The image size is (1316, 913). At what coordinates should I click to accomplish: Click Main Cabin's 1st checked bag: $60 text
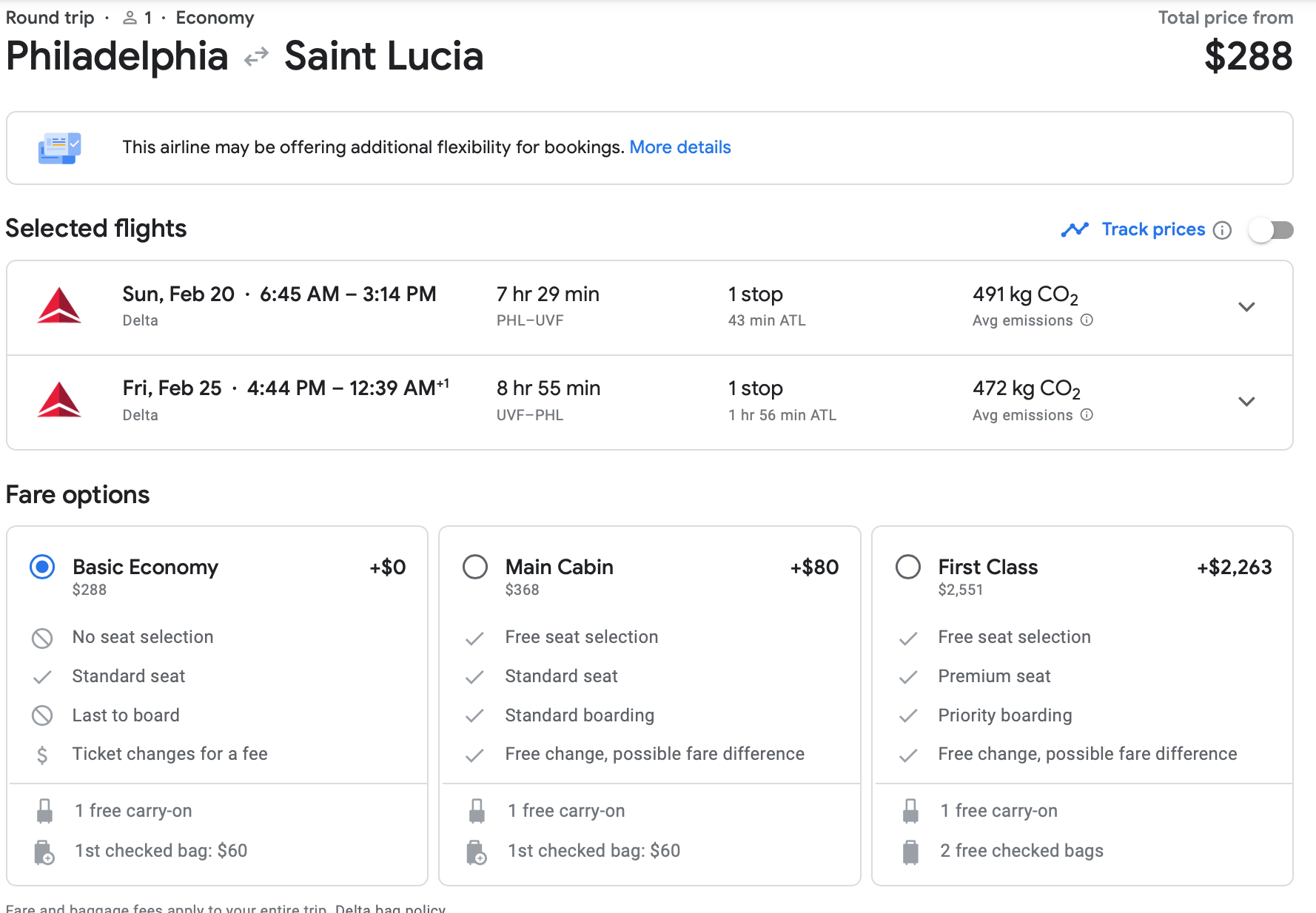pyautogui.click(x=594, y=851)
